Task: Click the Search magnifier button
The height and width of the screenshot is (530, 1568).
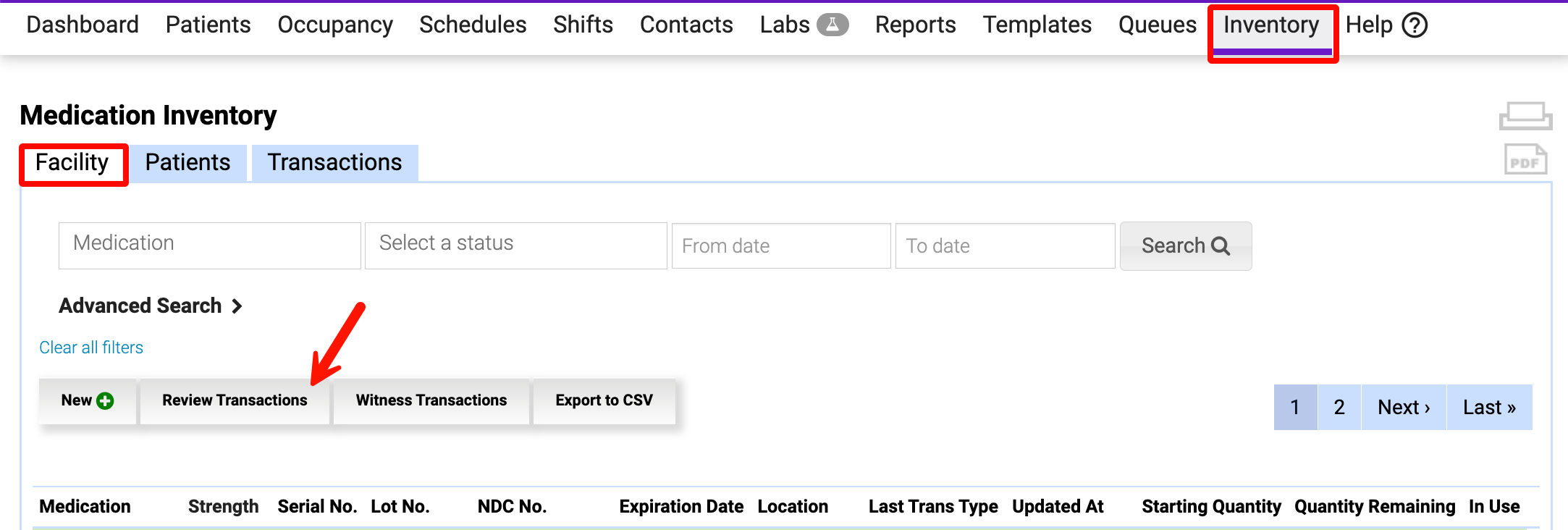Action: [1185, 246]
